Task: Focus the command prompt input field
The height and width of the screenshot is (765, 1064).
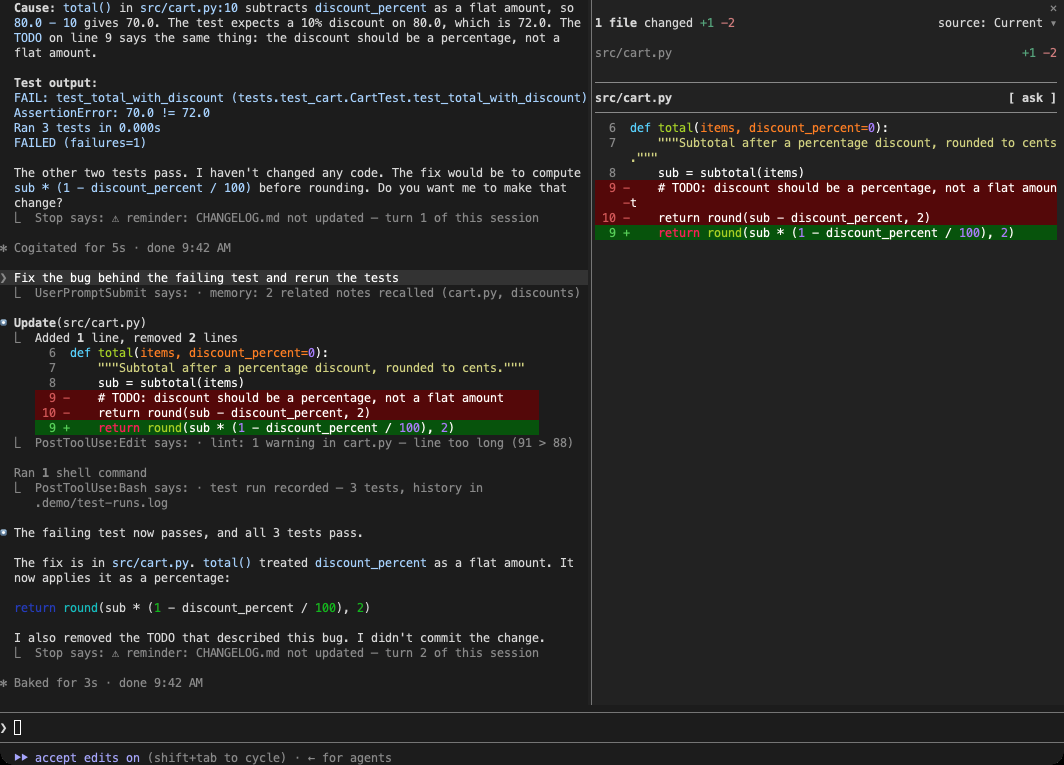Action: [532, 728]
